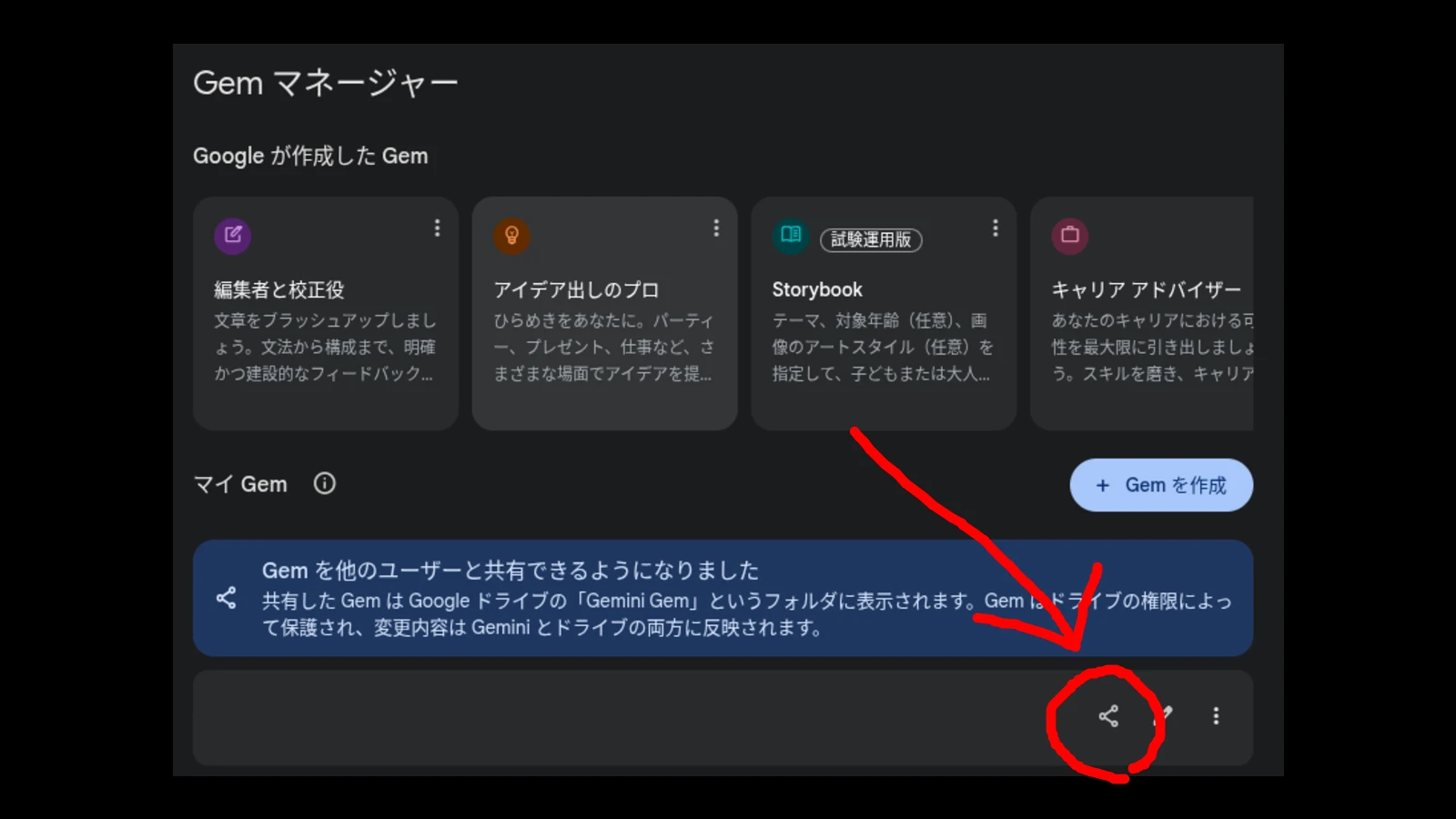Share the Gem using the circled share icon
The height and width of the screenshot is (819, 1456).
click(1108, 716)
